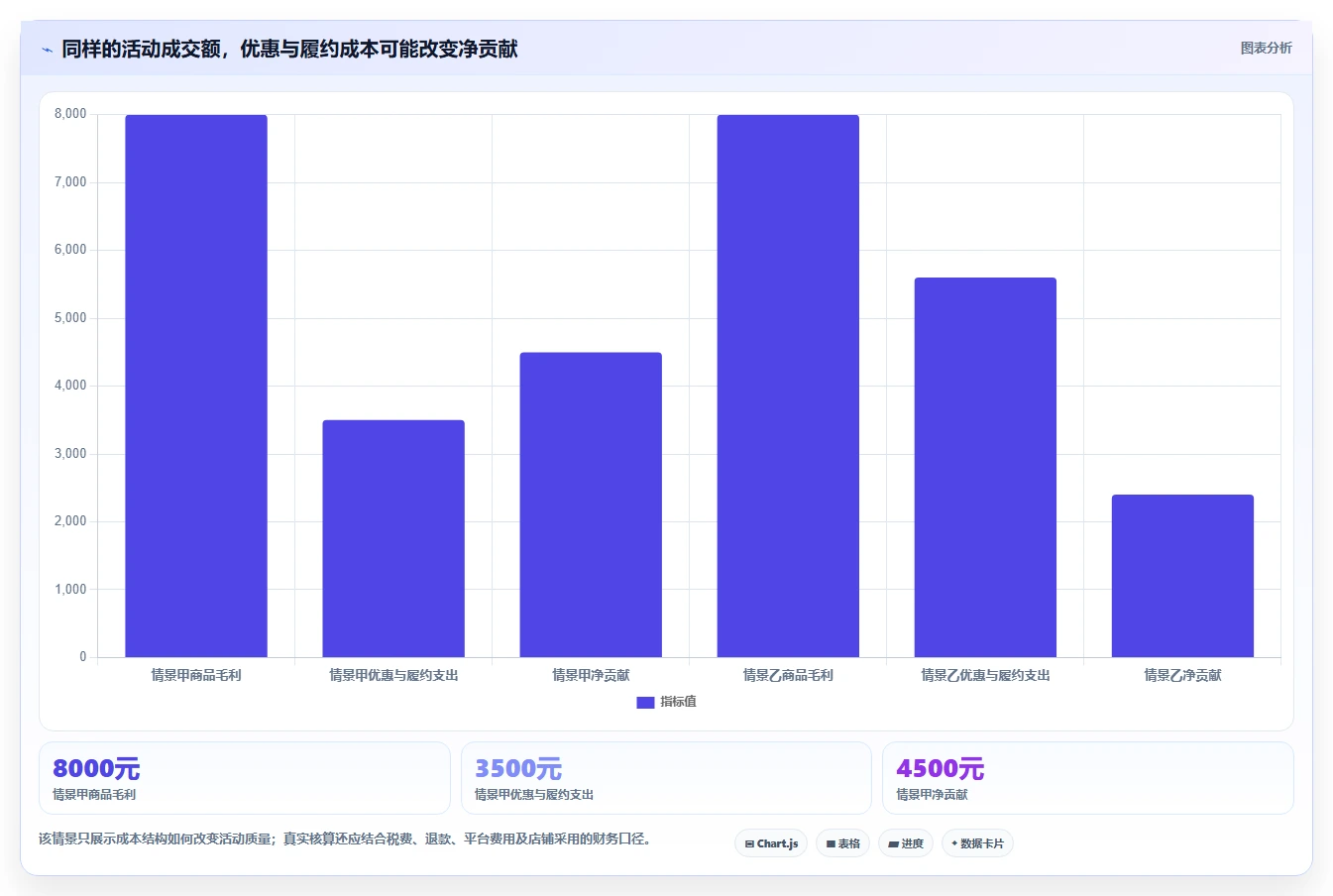Click the 2,000 y-axis tick label

70,521
